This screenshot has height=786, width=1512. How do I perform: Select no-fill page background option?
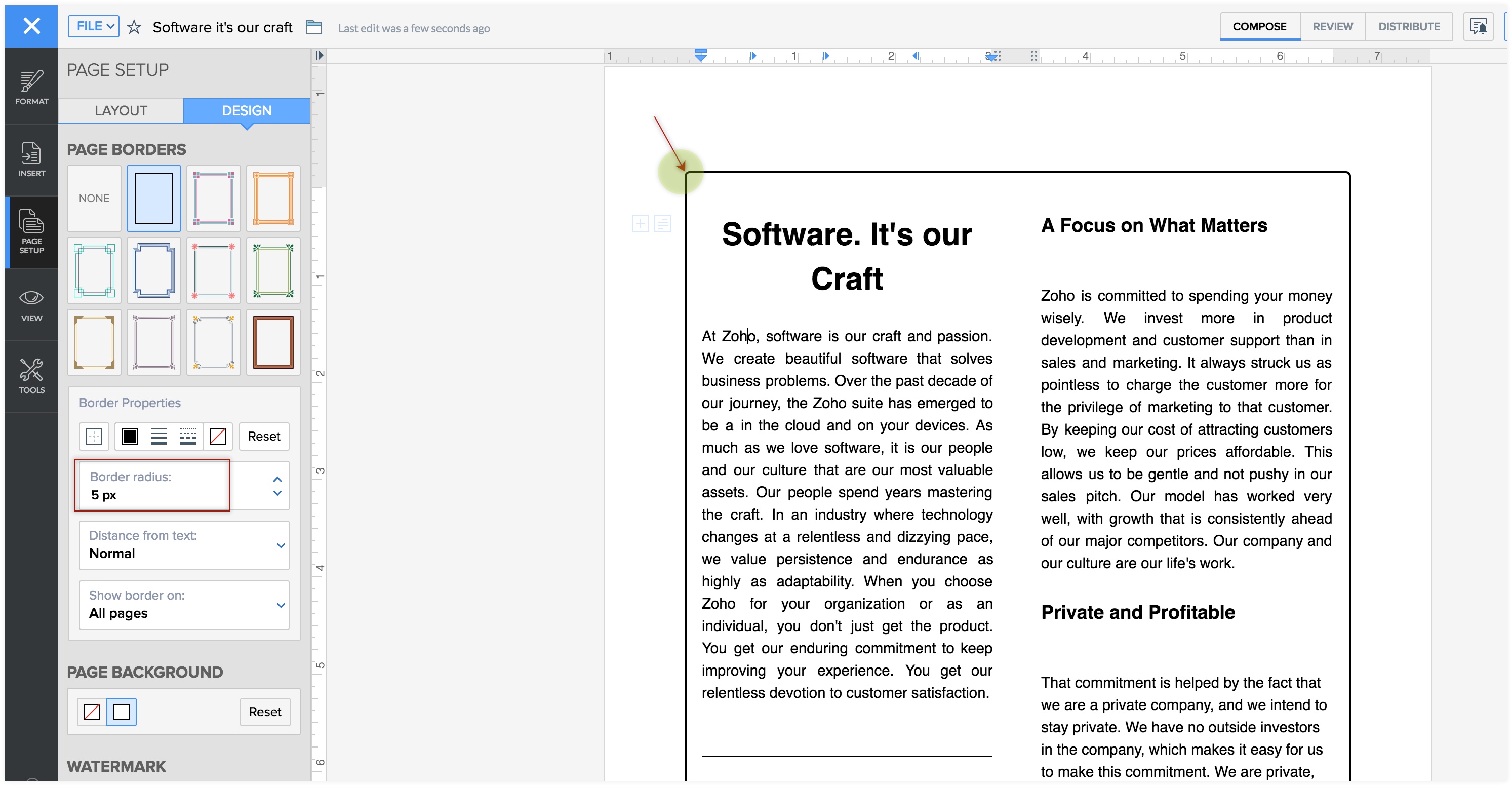pos(92,712)
